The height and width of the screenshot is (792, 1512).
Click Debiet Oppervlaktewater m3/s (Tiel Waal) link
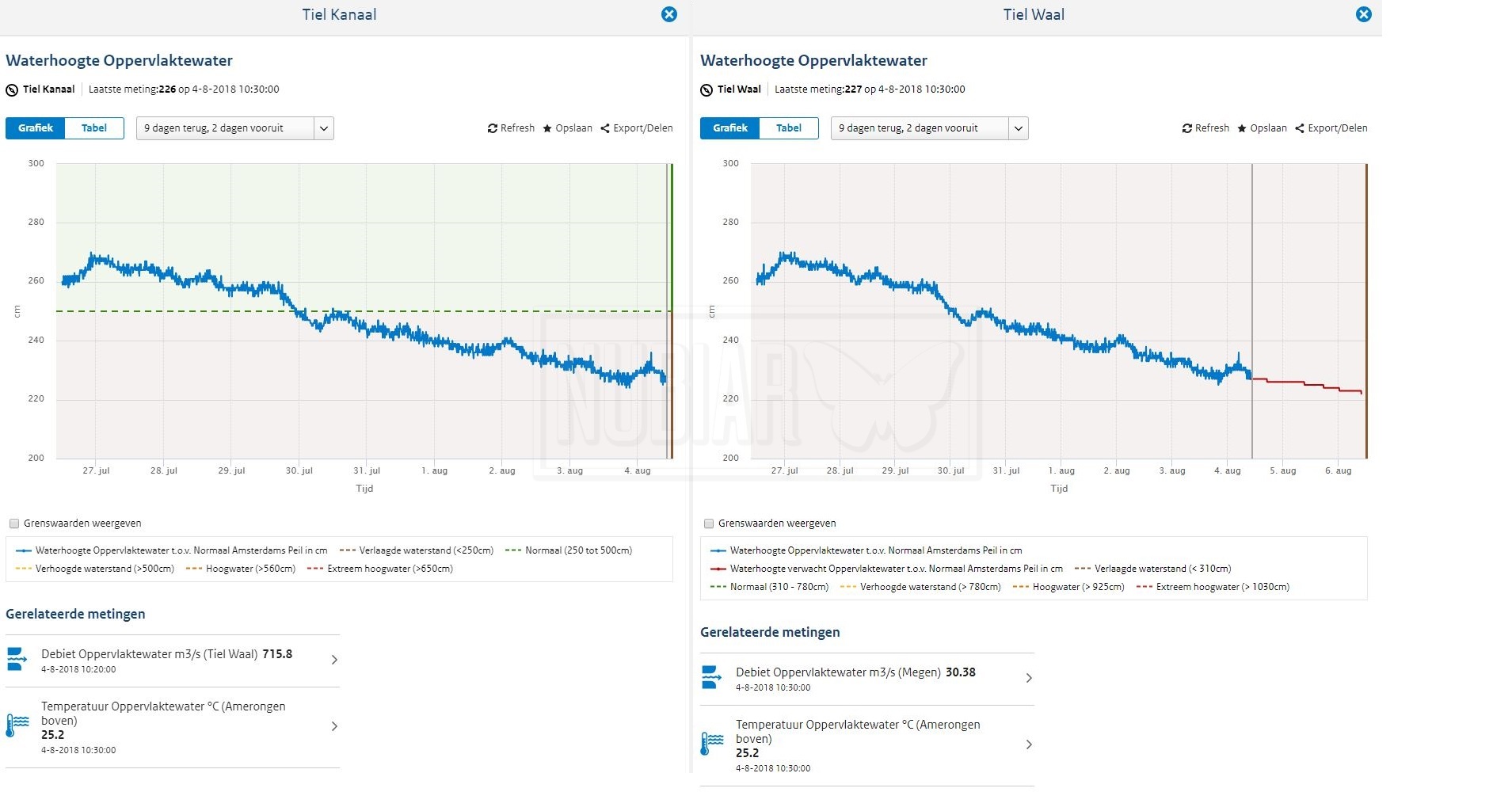coord(149,654)
